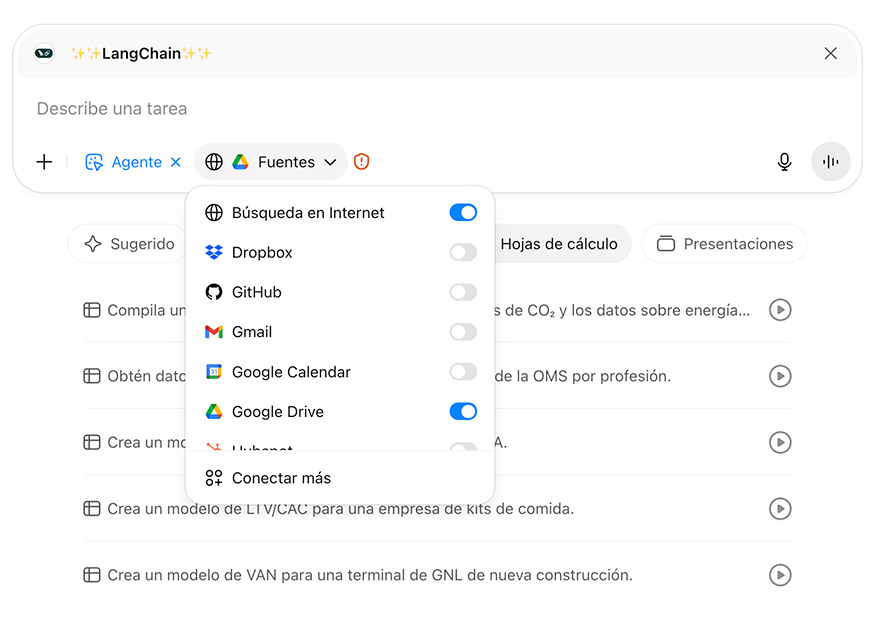
Task: Close the LangChain banner
Action: (830, 54)
